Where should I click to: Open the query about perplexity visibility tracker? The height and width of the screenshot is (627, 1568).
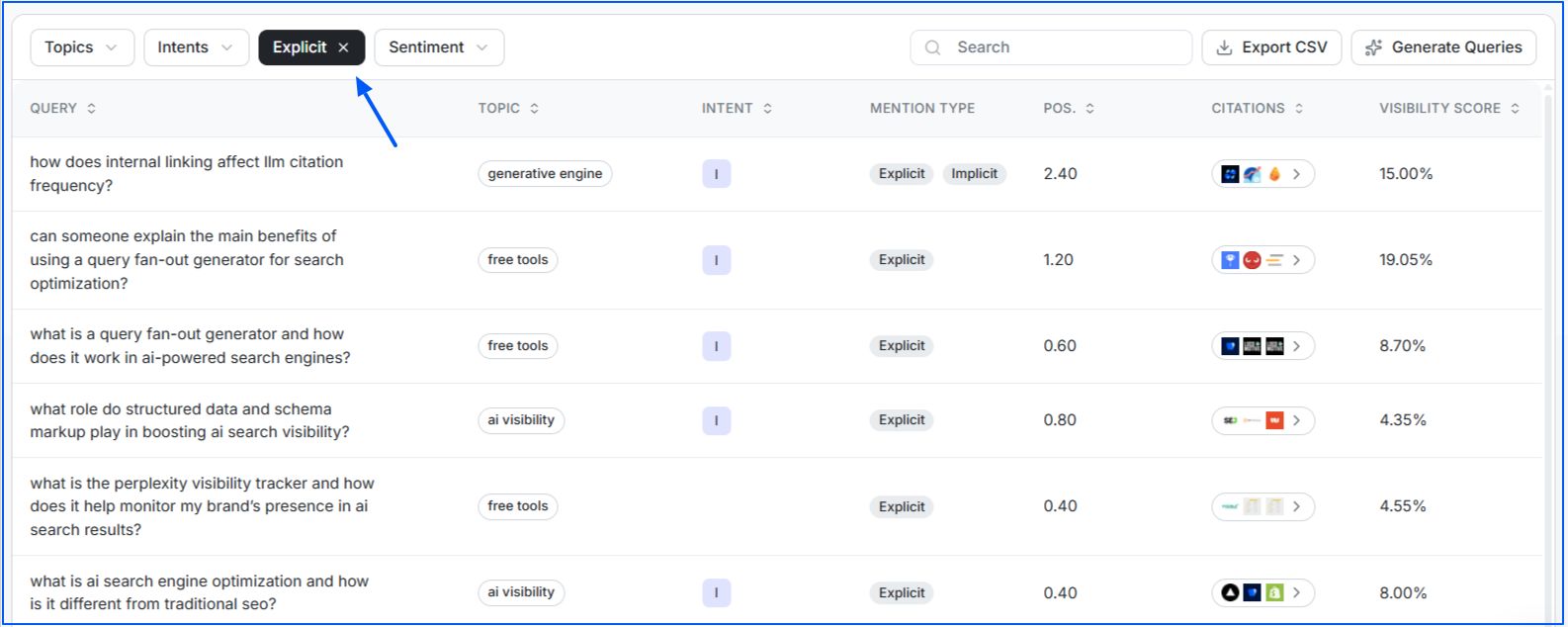click(202, 506)
